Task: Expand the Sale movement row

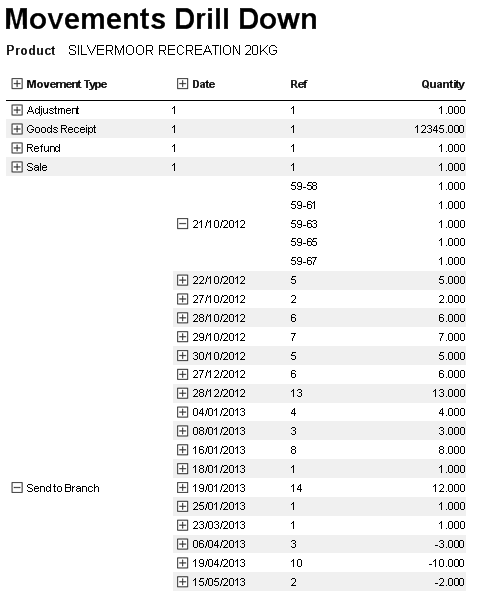Action: click(17, 167)
